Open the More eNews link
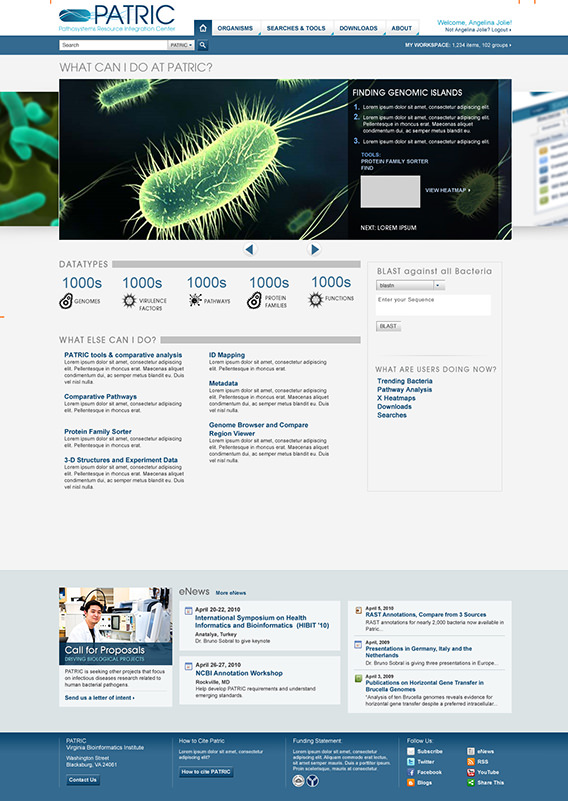 pyautogui.click(x=230, y=593)
